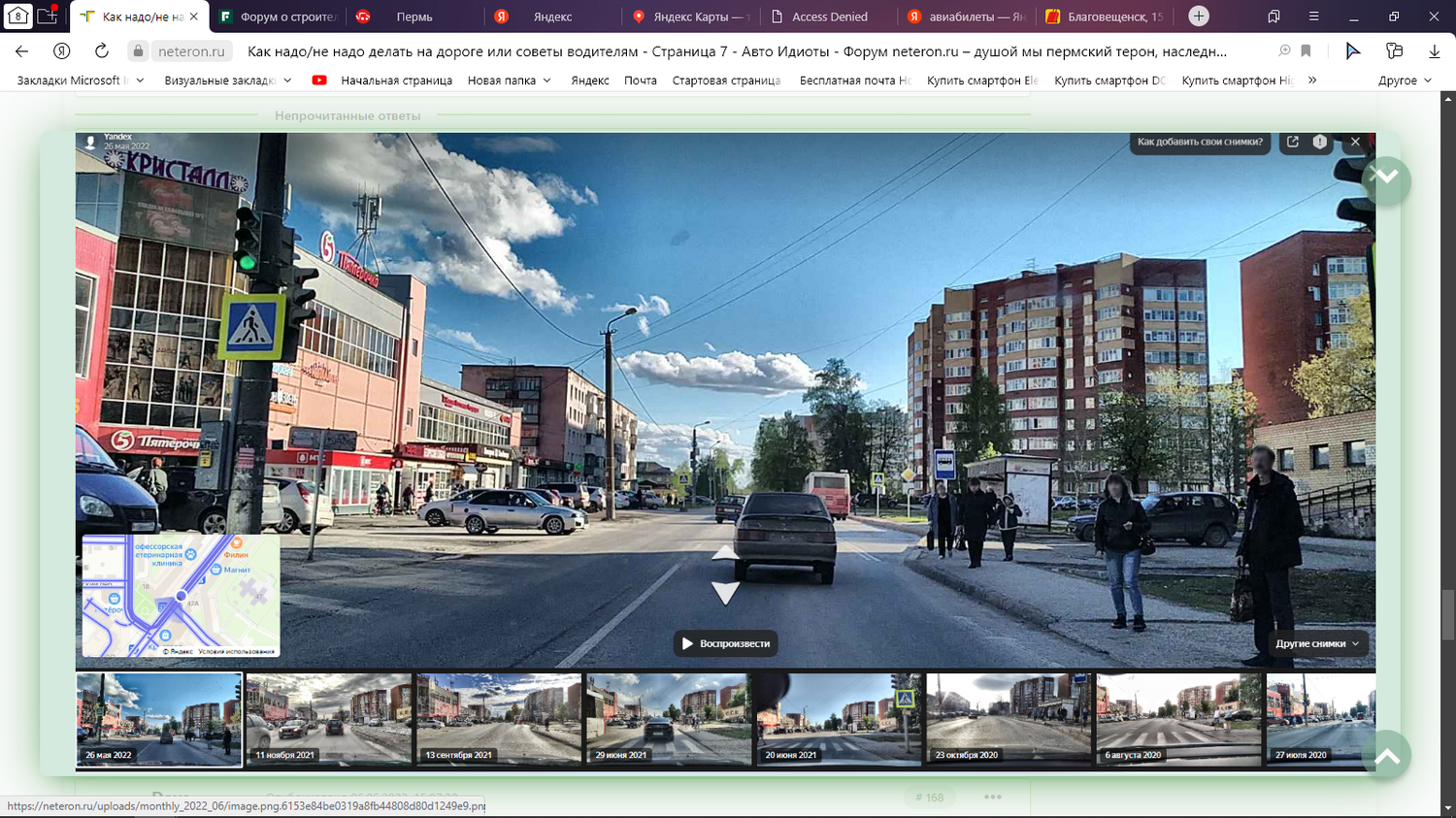1456x818 pixels.
Task: Move forward with the up navigation arrow
Action: pyautogui.click(x=725, y=553)
